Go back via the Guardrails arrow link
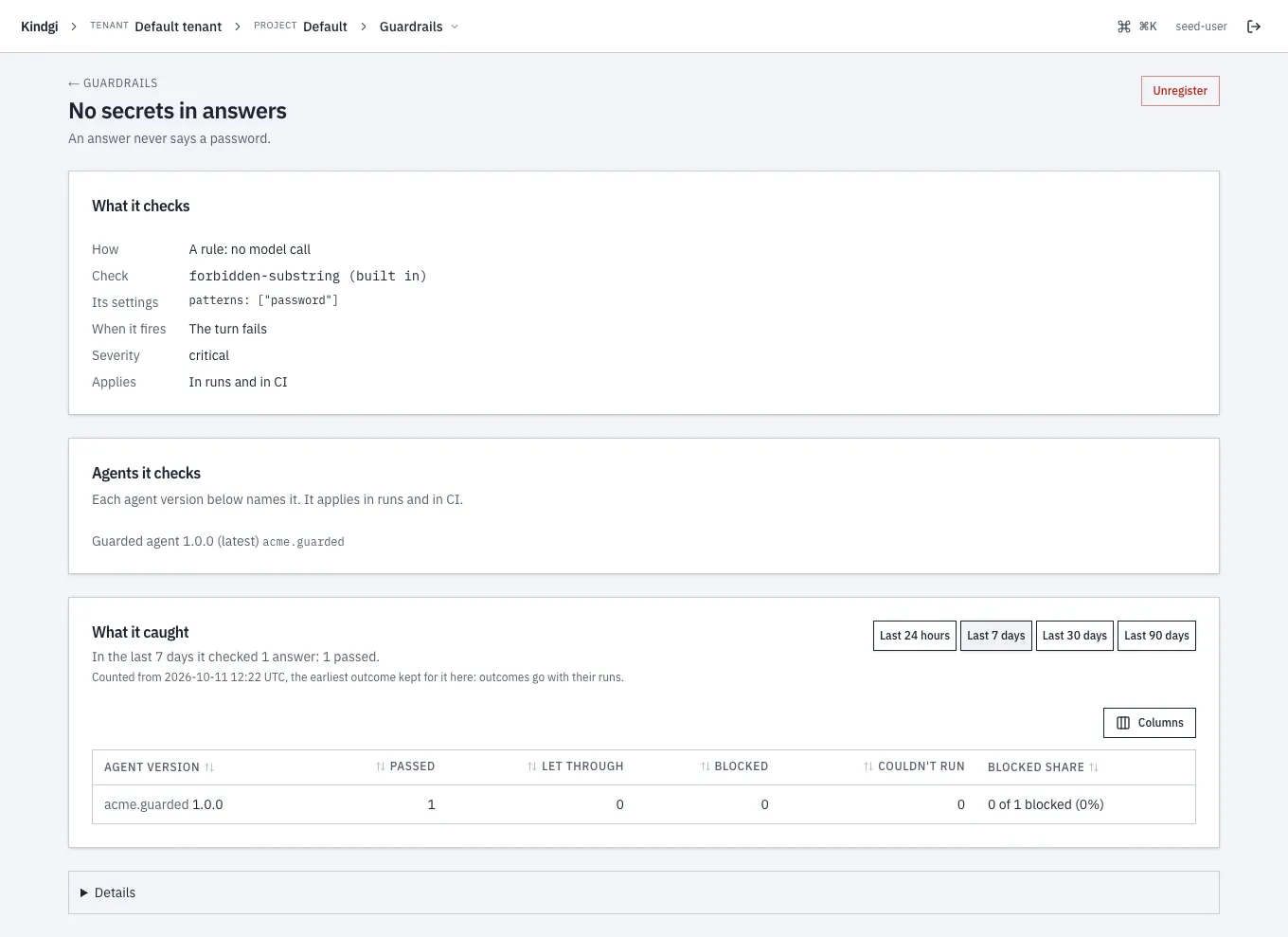Screen dimensions: 1288x937 (x=113, y=83)
